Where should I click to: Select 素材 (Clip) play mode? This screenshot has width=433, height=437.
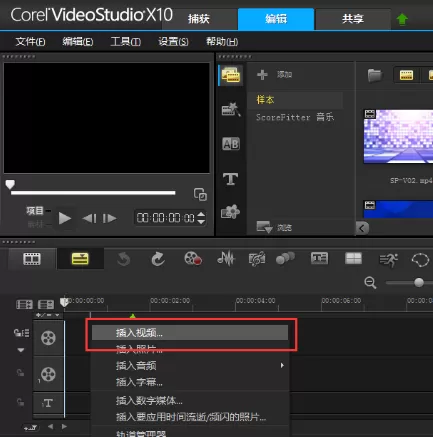35,224
